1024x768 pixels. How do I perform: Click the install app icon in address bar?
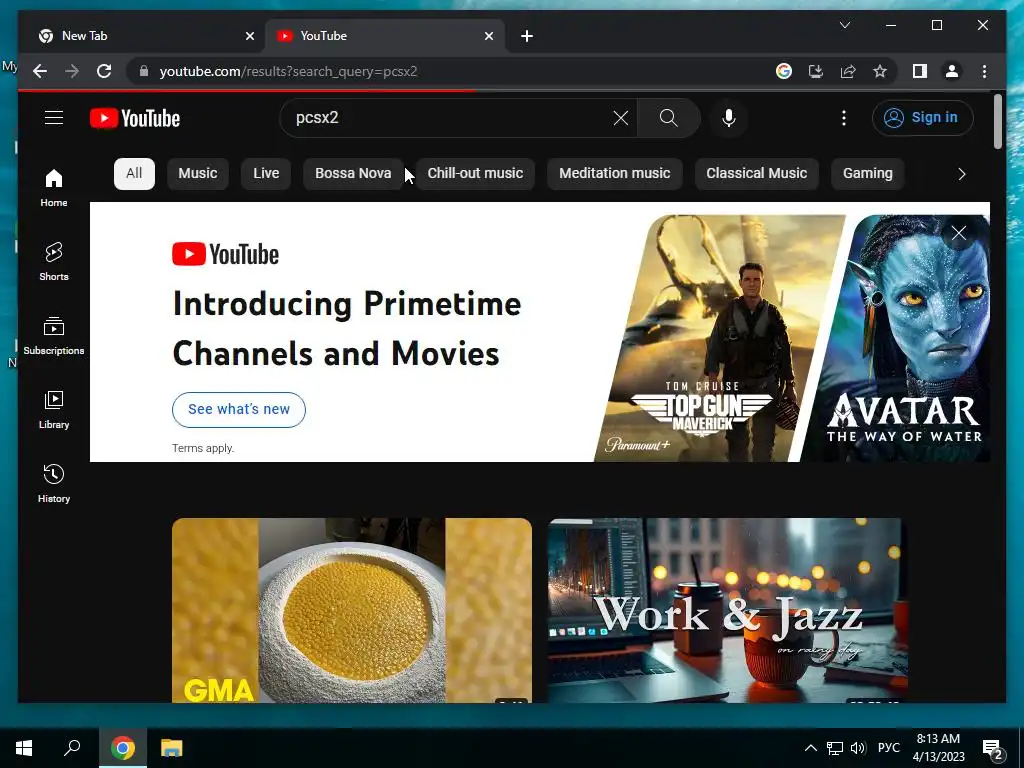tap(816, 71)
